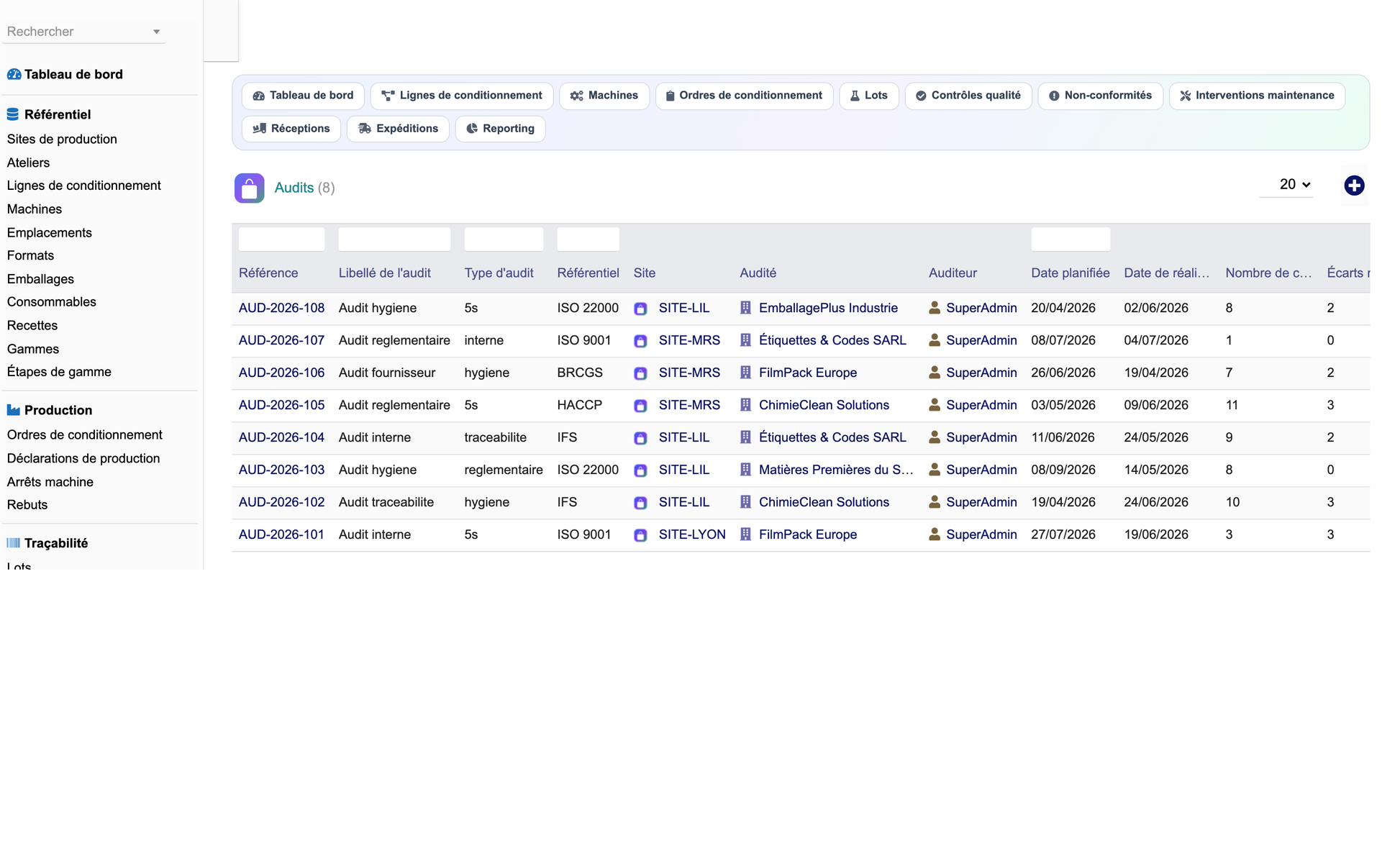Open the Non-conformités tab

pyautogui.click(x=1100, y=96)
